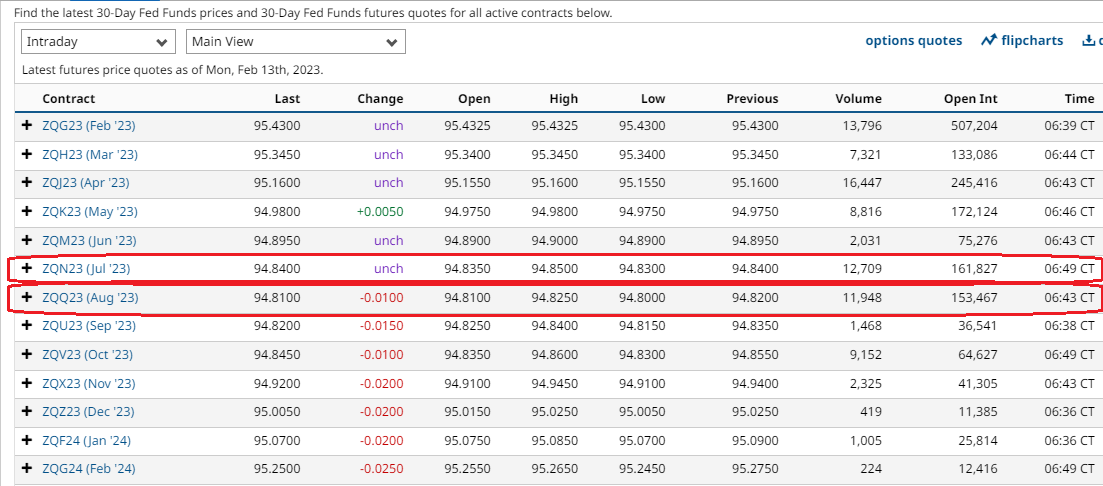Open the Intraday timeframe dropdown

click(x=98, y=42)
